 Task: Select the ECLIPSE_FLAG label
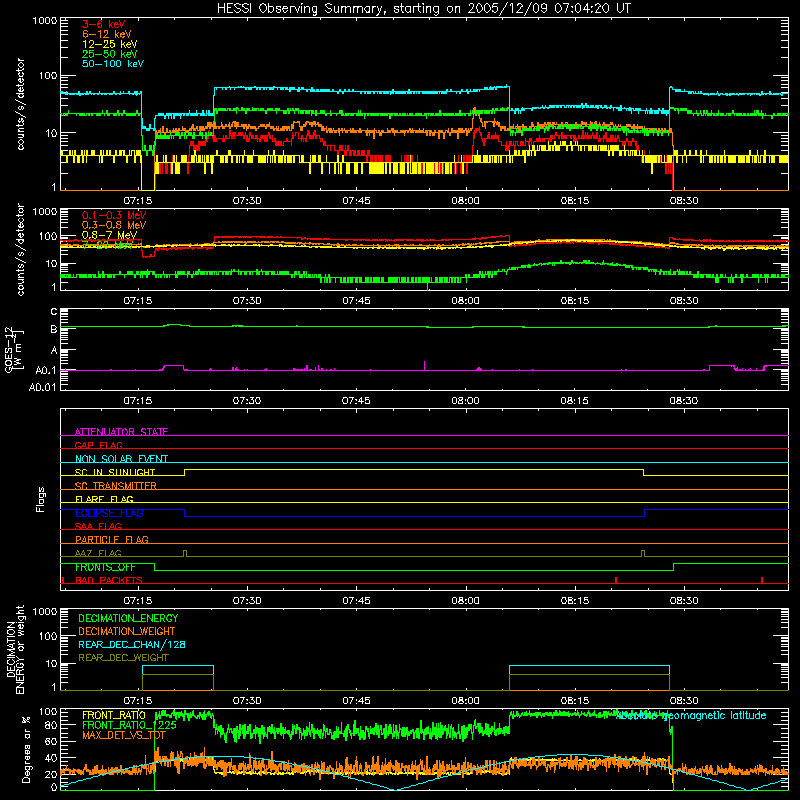pos(109,513)
